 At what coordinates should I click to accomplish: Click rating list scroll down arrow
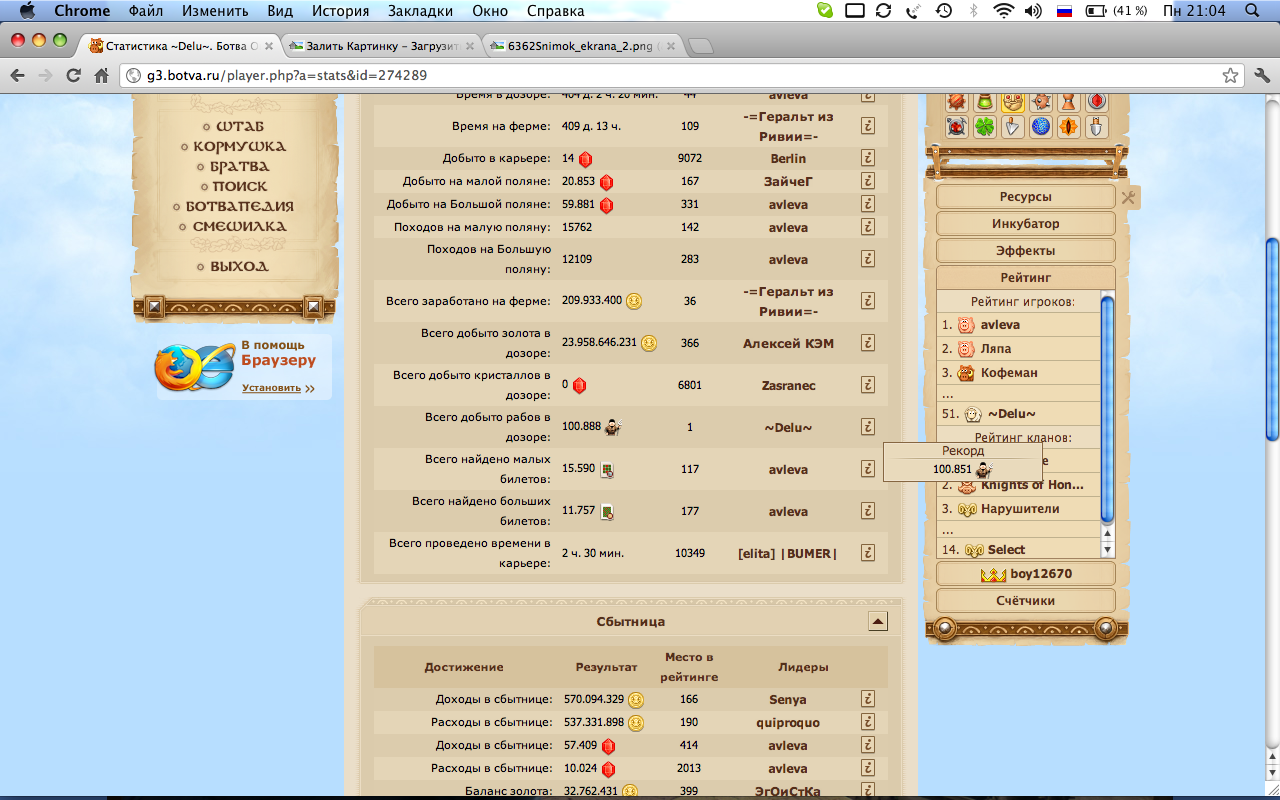tap(1107, 550)
